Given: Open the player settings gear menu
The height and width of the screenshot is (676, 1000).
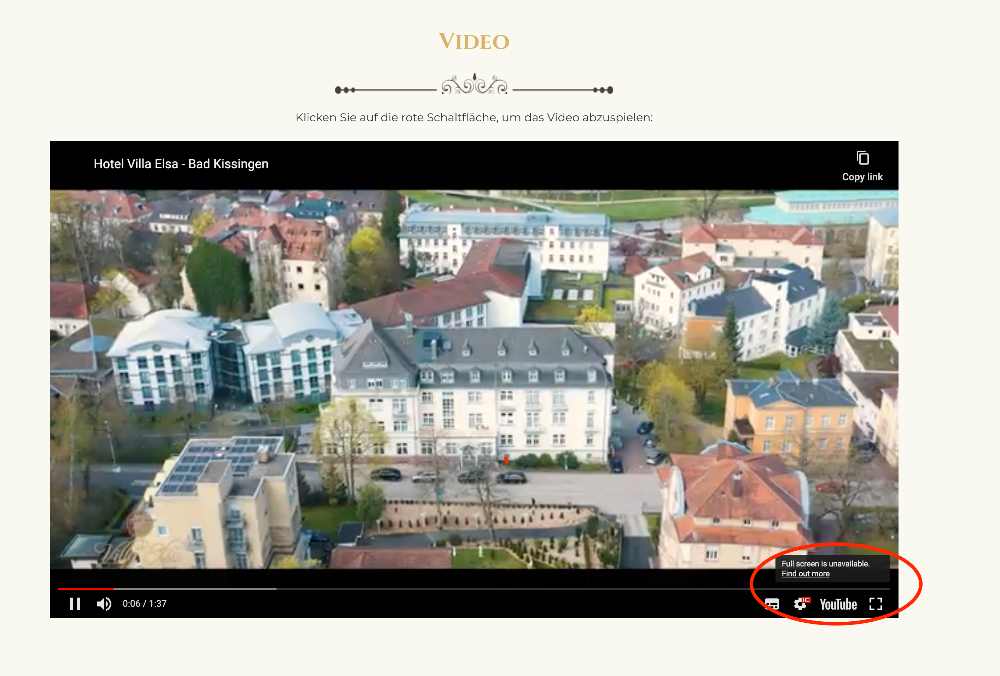Looking at the screenshot, I should 801,604.
